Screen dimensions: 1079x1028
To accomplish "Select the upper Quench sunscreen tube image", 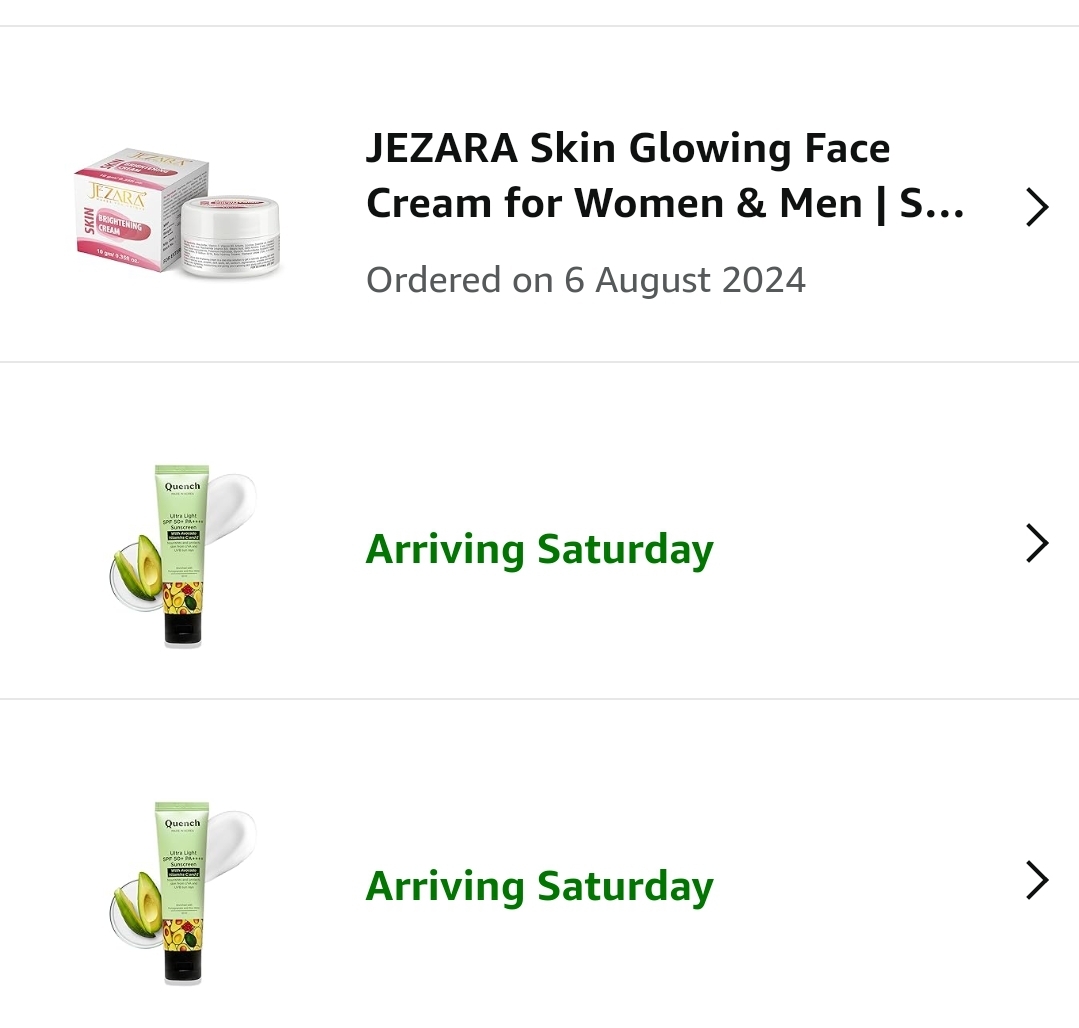I will coord(182,555).
